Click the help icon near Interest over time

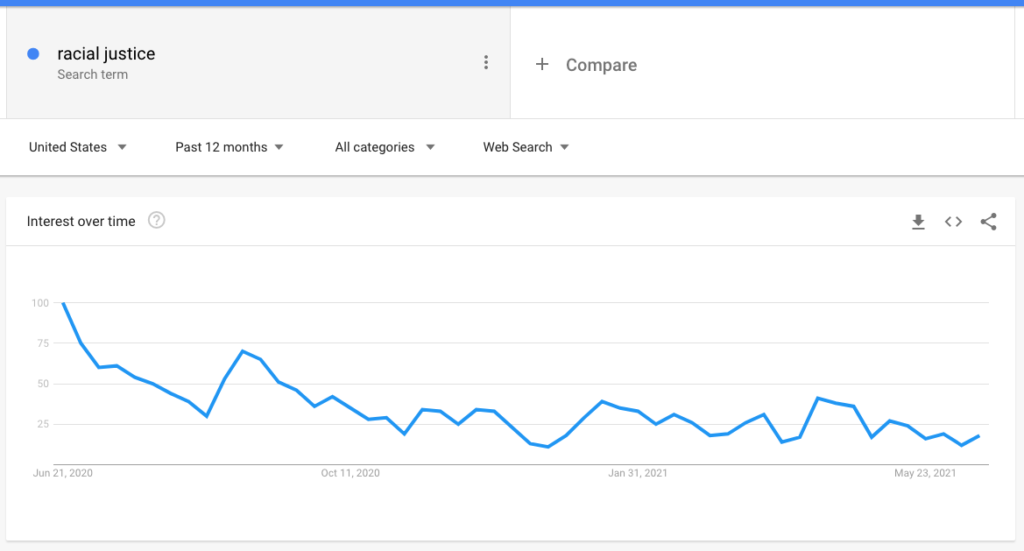coord(156,221)
